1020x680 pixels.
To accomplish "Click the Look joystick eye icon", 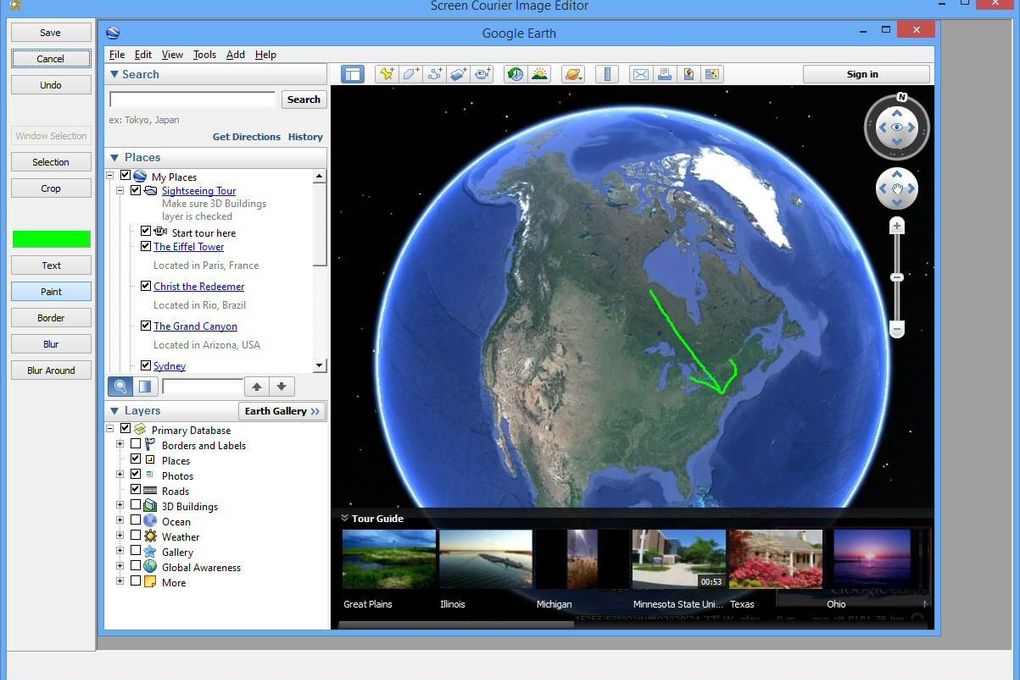I will click(896, 128).
